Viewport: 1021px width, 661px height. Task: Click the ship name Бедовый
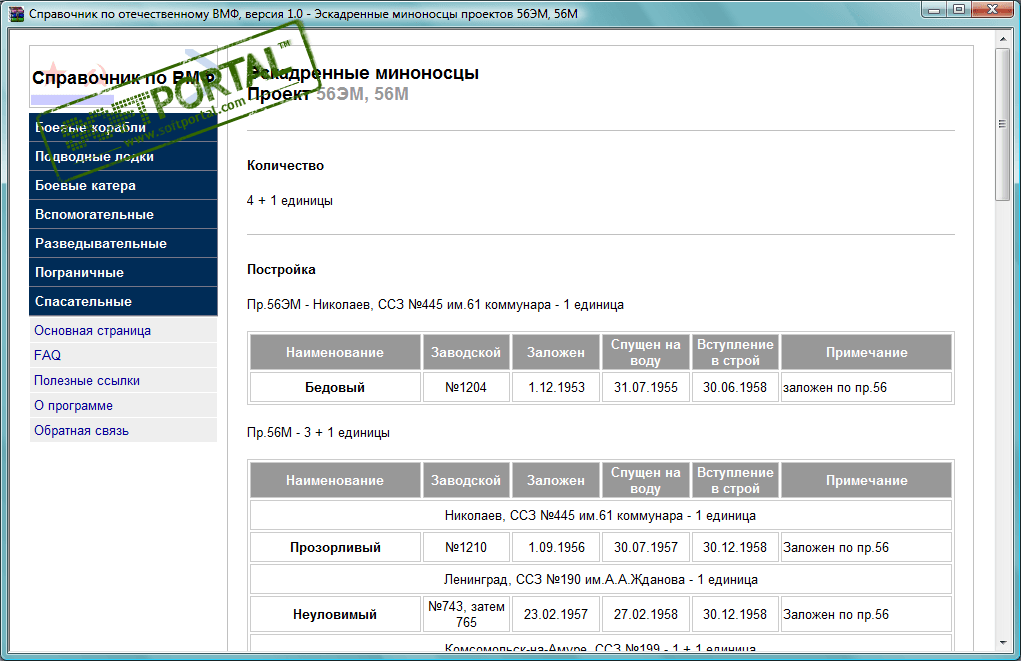click(x=335, y=387)
